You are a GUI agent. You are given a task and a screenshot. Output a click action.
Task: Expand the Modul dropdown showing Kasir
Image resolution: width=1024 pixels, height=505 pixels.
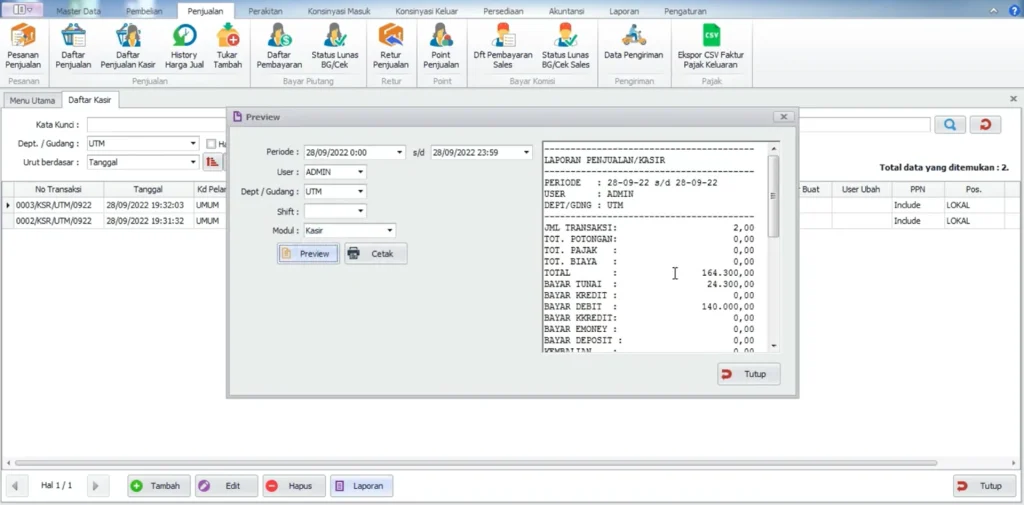(390, 230)
